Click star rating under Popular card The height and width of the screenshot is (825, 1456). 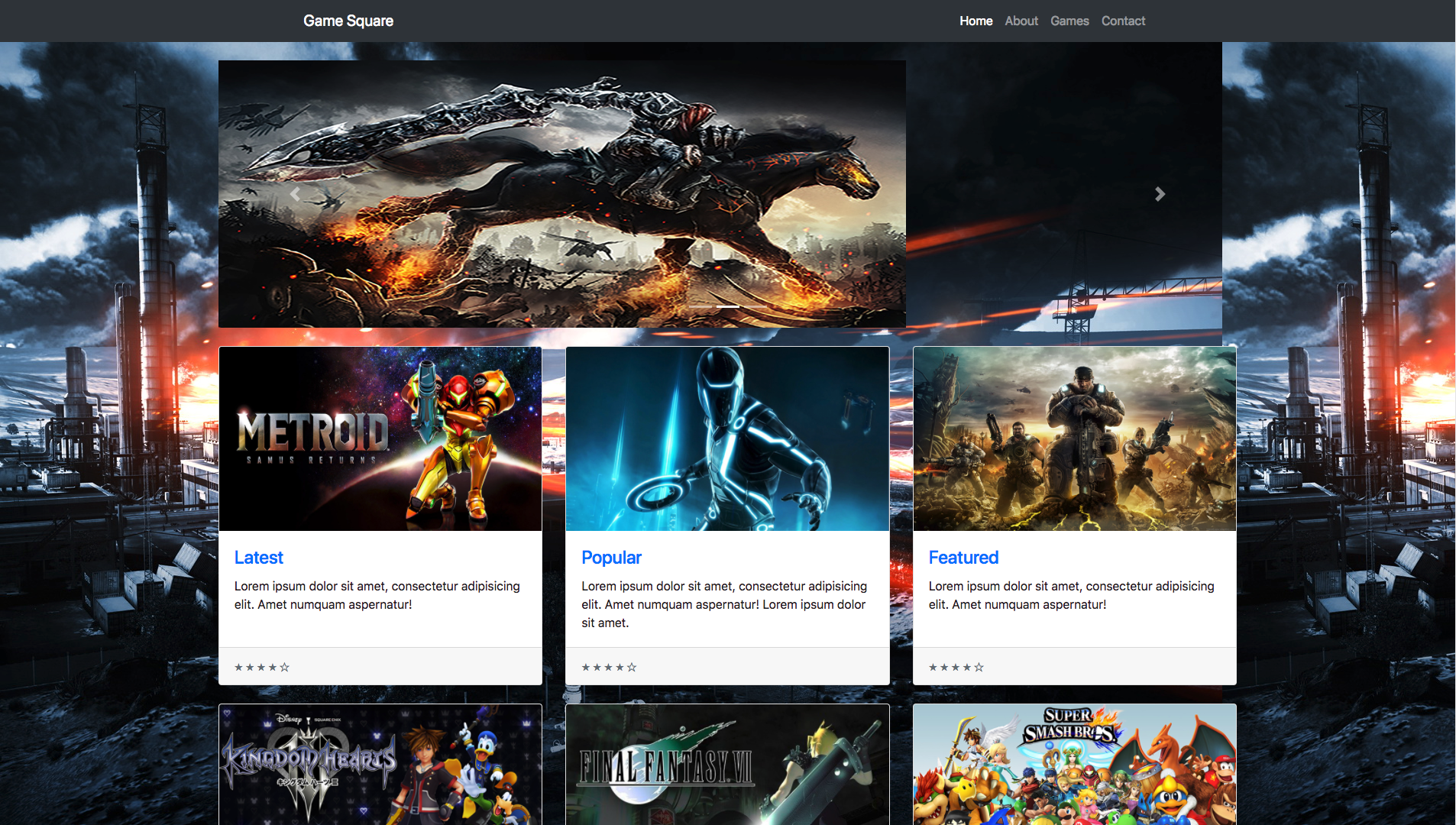(609, 667)
